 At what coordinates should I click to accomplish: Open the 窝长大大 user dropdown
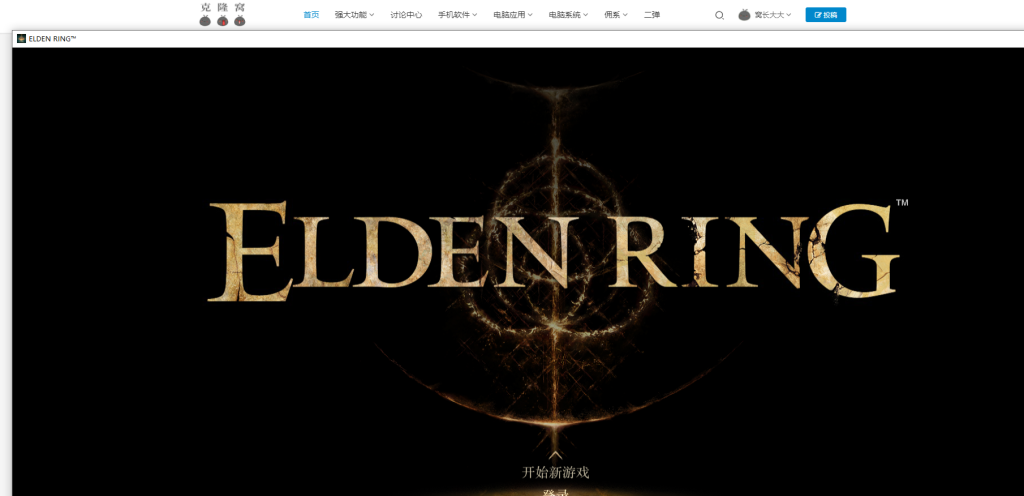coord(773,14)
